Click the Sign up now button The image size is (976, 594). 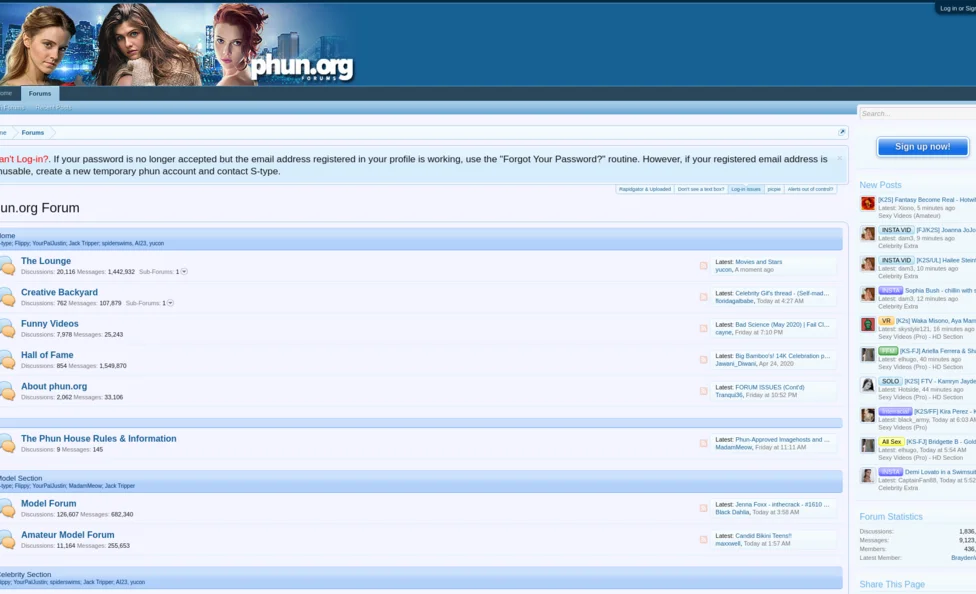922,147
